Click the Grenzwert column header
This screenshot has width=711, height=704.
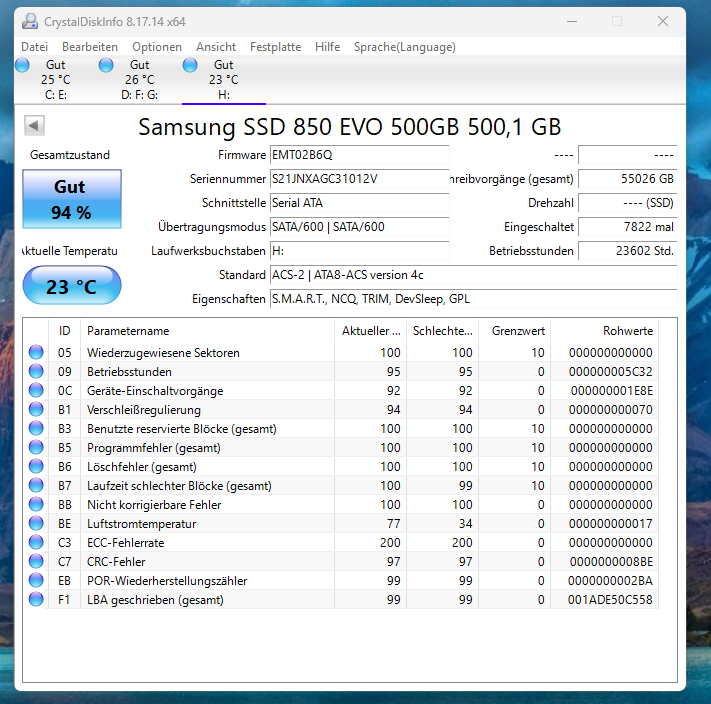click(x=515, y=331)
